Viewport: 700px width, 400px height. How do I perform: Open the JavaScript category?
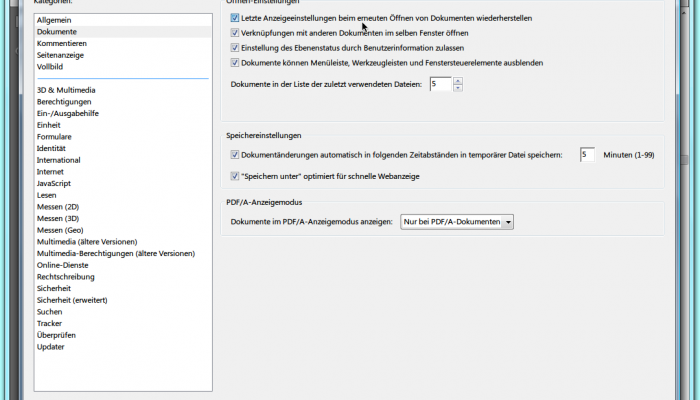(54, 183)
